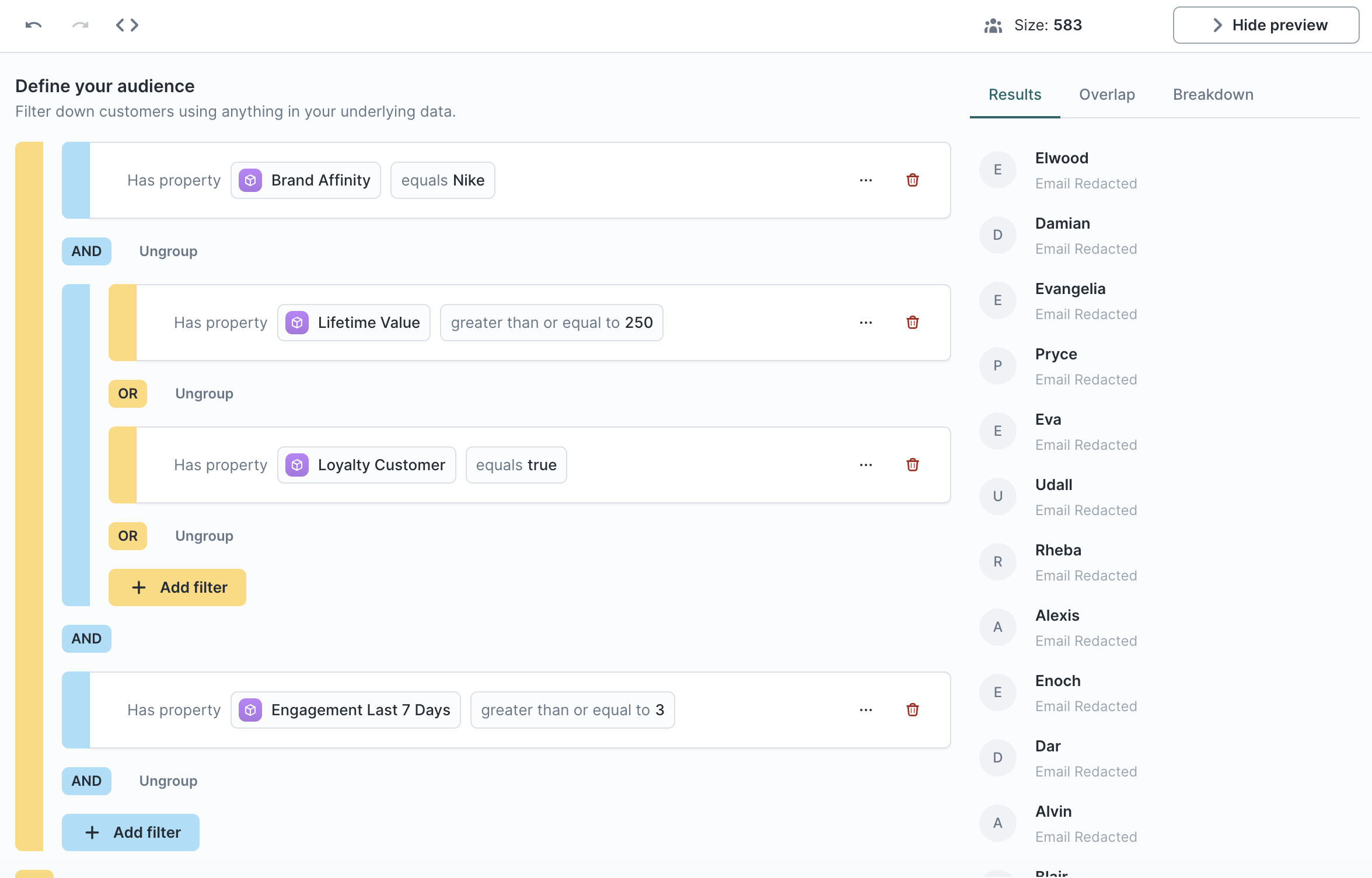Click audience size icon showing 583

pos(993,24)
